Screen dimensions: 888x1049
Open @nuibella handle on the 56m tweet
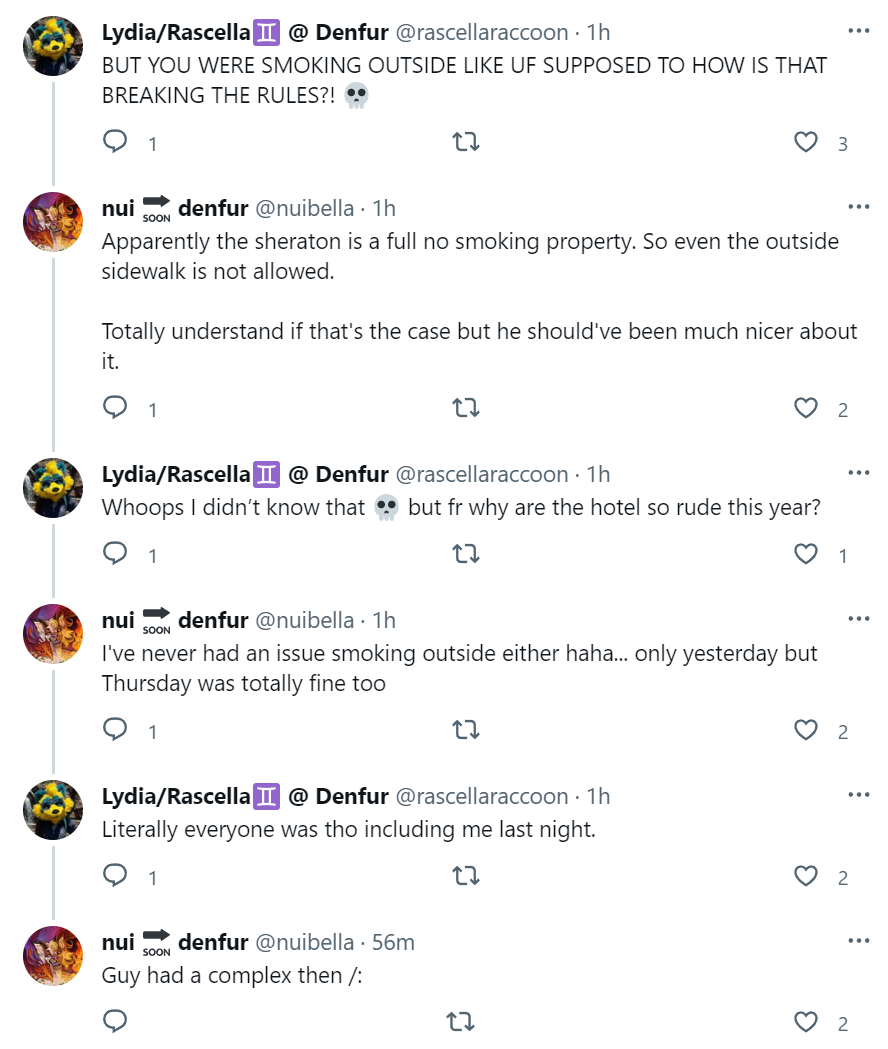coord(304,942)
